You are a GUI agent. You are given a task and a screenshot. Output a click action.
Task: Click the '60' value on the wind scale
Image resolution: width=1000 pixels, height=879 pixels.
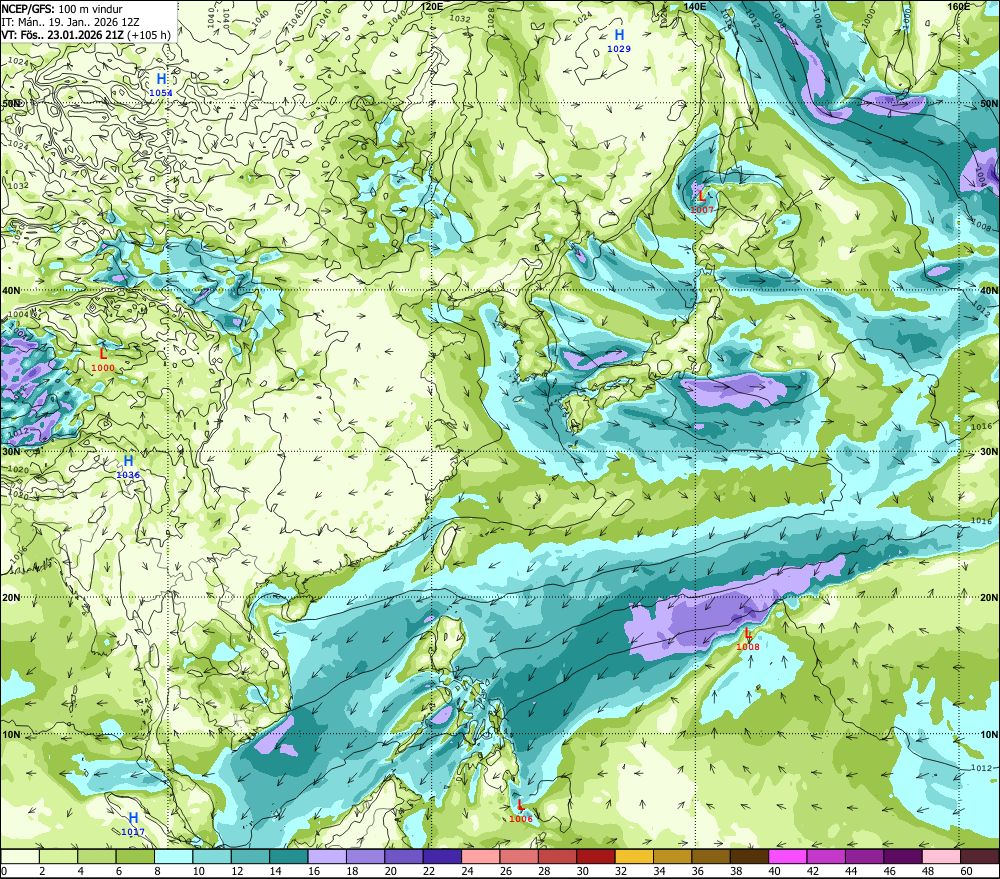[x=966, y=871]
